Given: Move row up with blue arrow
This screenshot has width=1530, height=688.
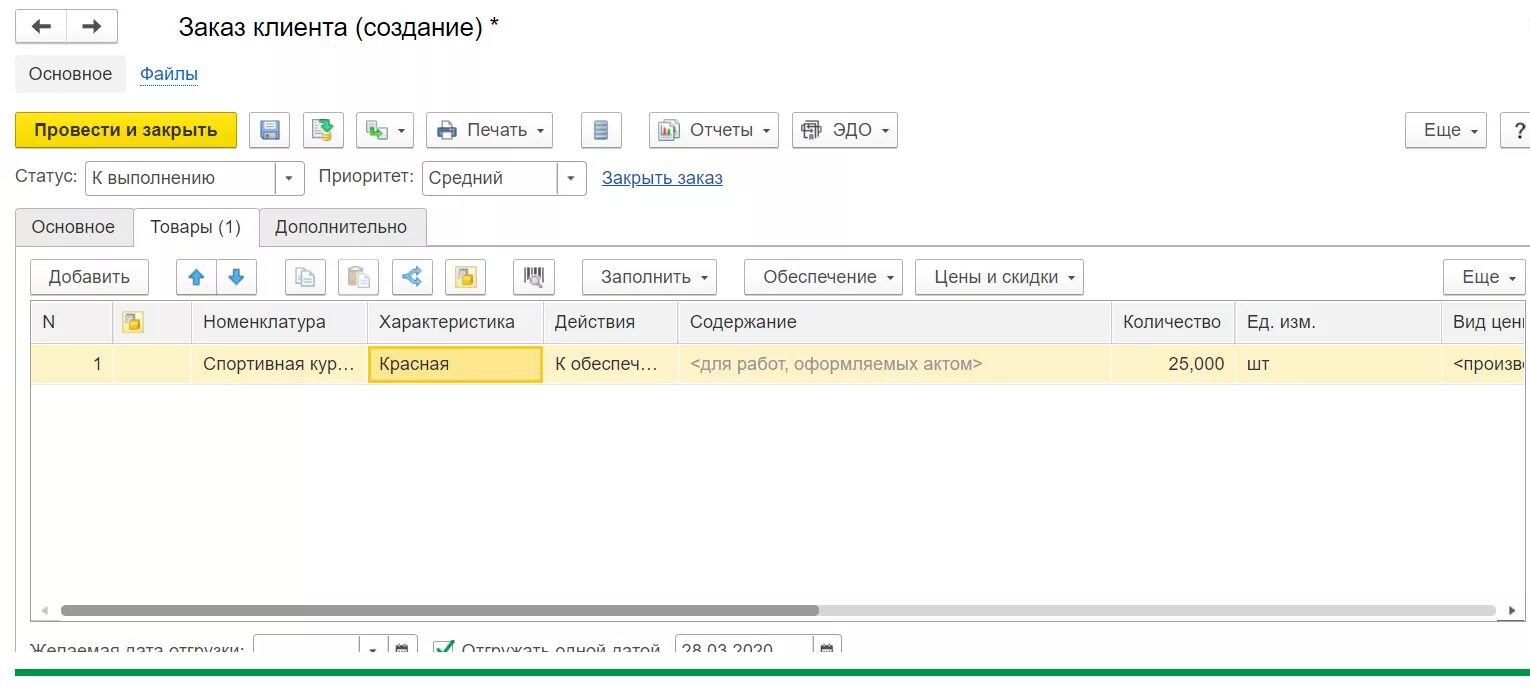Looking at the screenshot, I should pos(196,277).
